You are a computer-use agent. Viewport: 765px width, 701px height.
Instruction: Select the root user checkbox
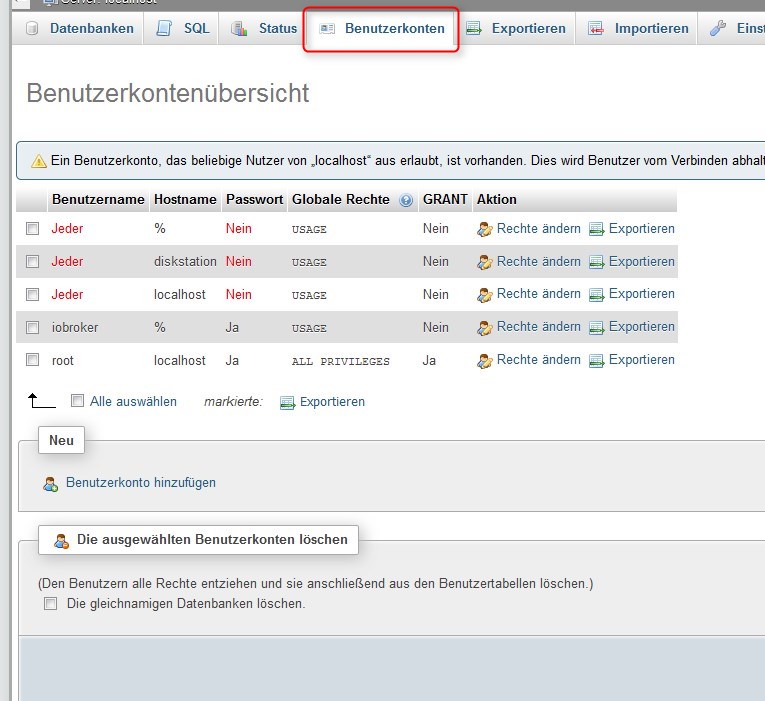pos(33,360)
